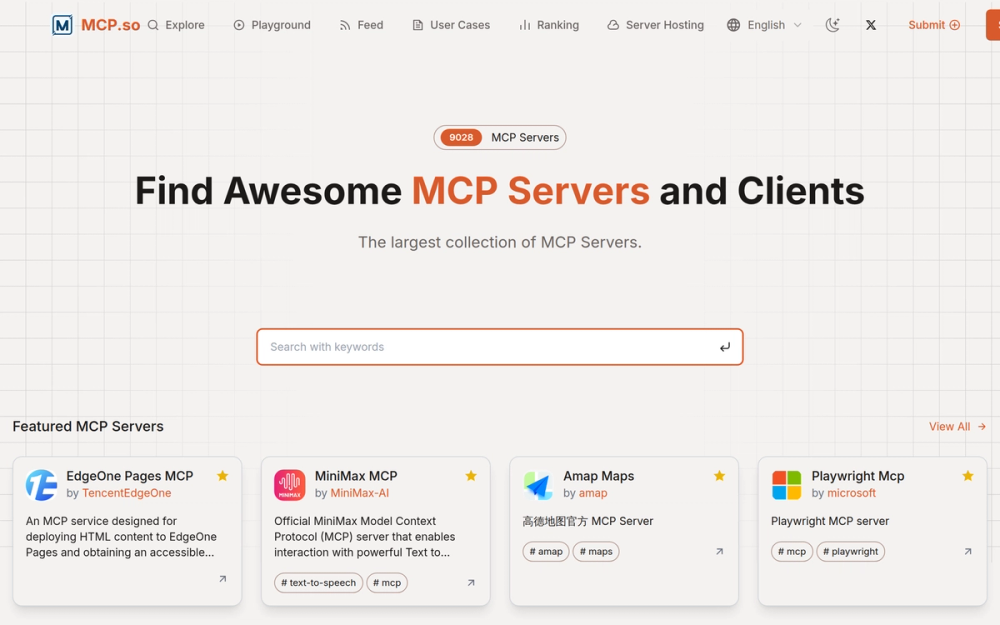Click the star icon on Playwright Mcp
1000x625 pixels.
[x=967, y=476]
